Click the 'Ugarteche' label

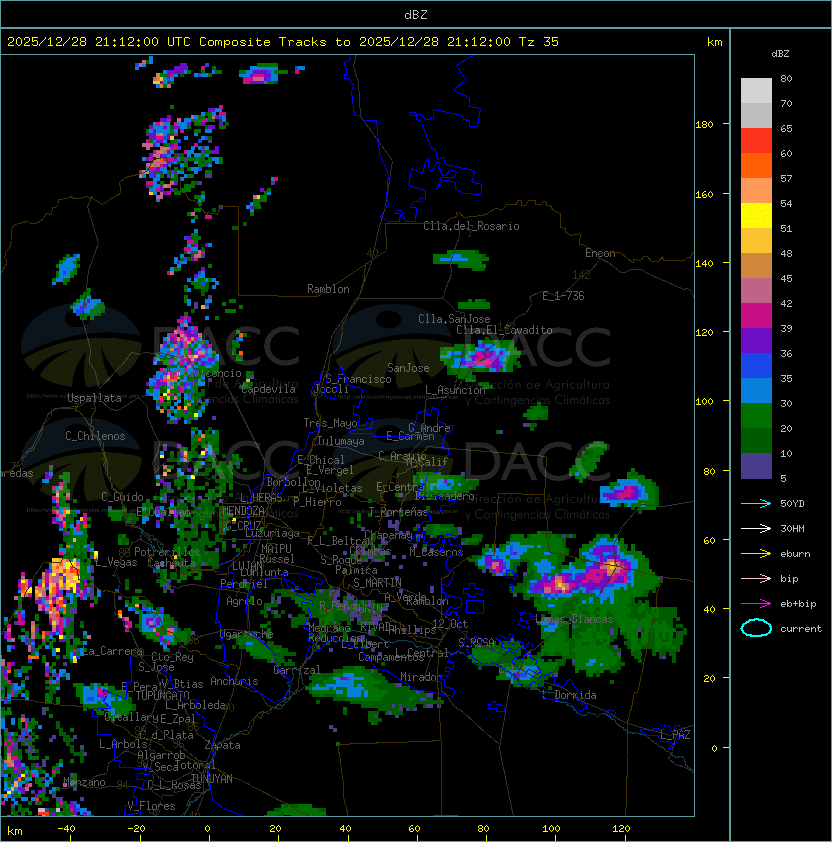click(x=247, y=634)
